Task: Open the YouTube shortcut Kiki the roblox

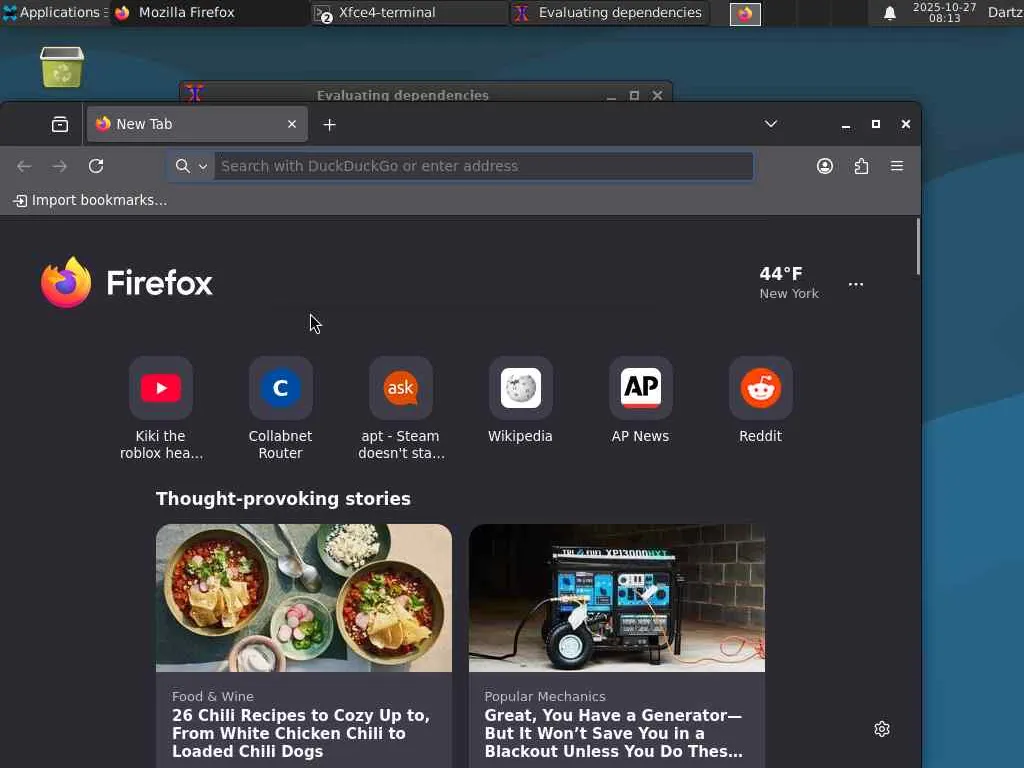Action: (161, 408)
